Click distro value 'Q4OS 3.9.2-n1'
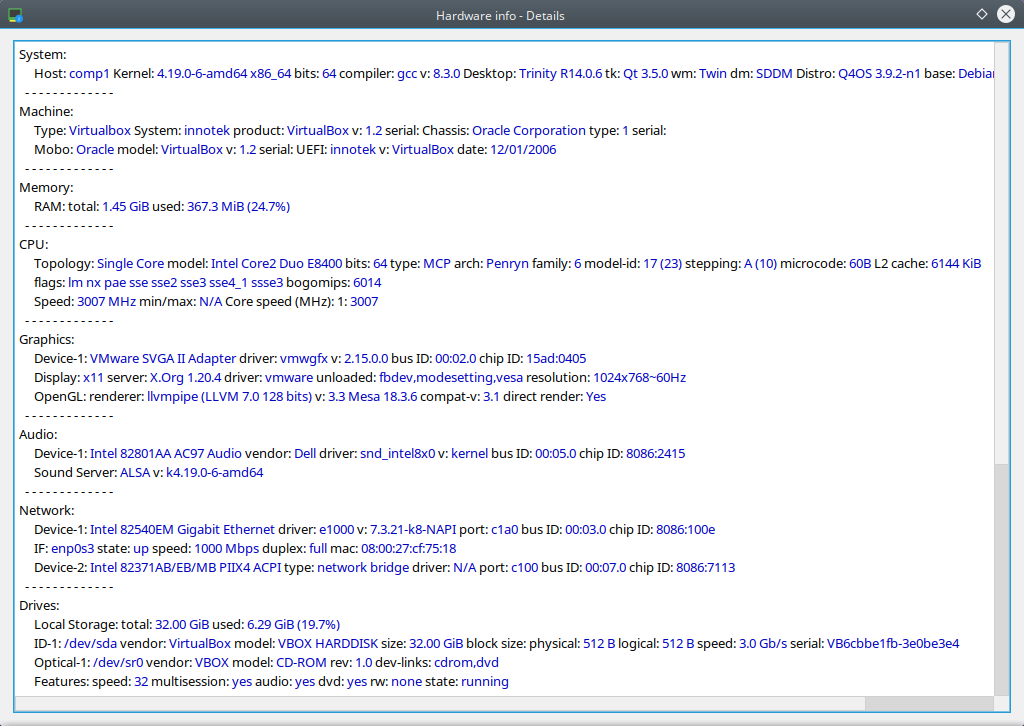The image size is (1024, 726). click(x=879, y=74)
